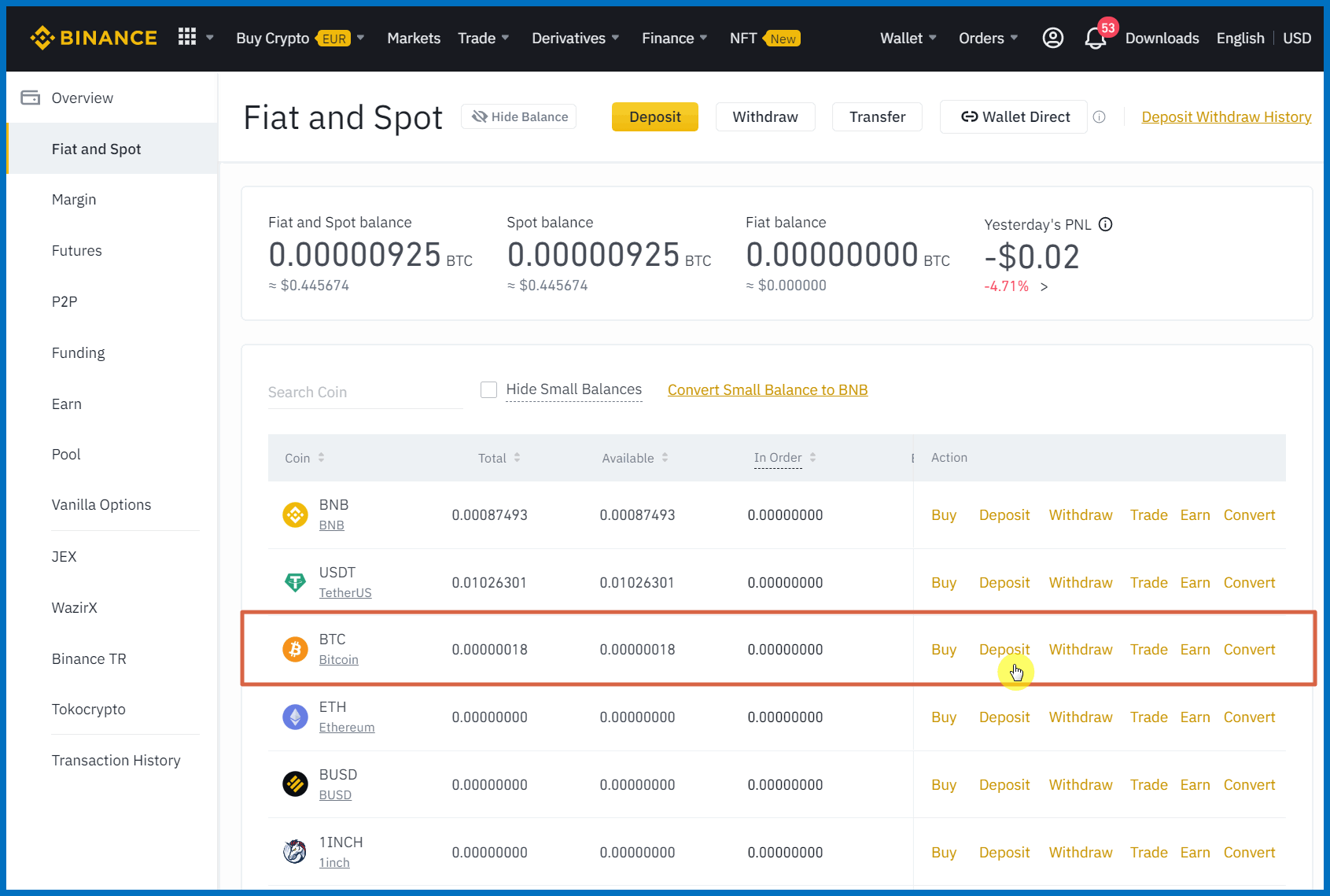The width and height of the screenshot is (1330, 896).
Task: Click the Search Coin input field
Action: point(364,393)
